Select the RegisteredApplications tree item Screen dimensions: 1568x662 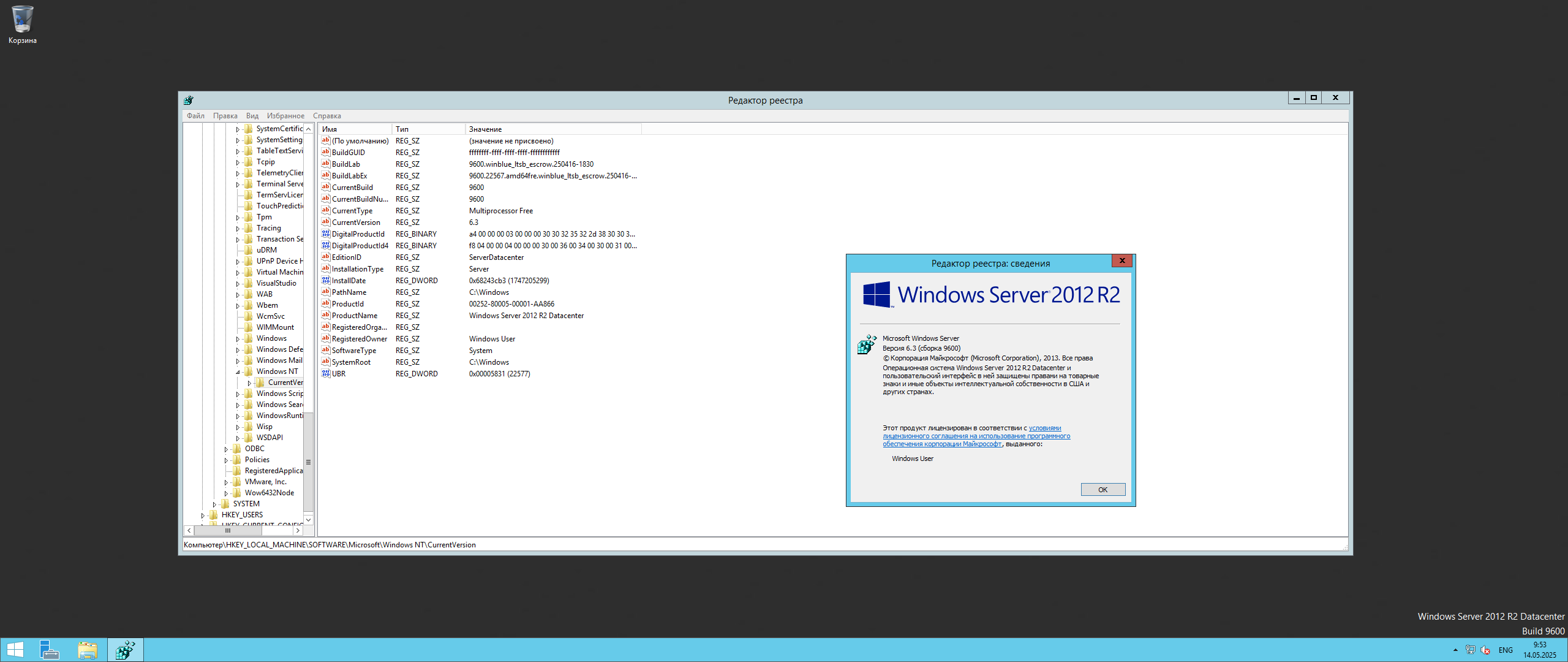click(x=274, y=471)
